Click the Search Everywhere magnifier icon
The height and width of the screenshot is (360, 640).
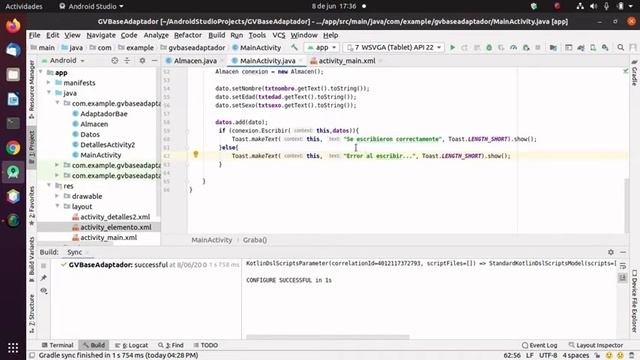(620, 48)
